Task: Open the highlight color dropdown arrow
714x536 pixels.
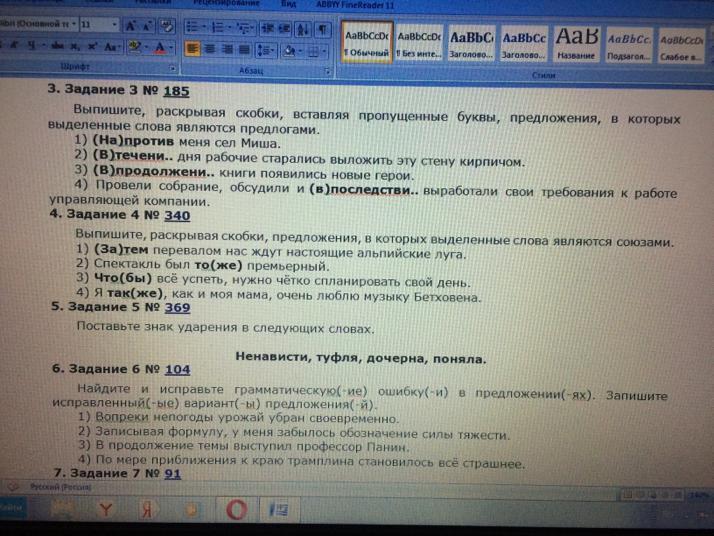Action: [145, 47]
